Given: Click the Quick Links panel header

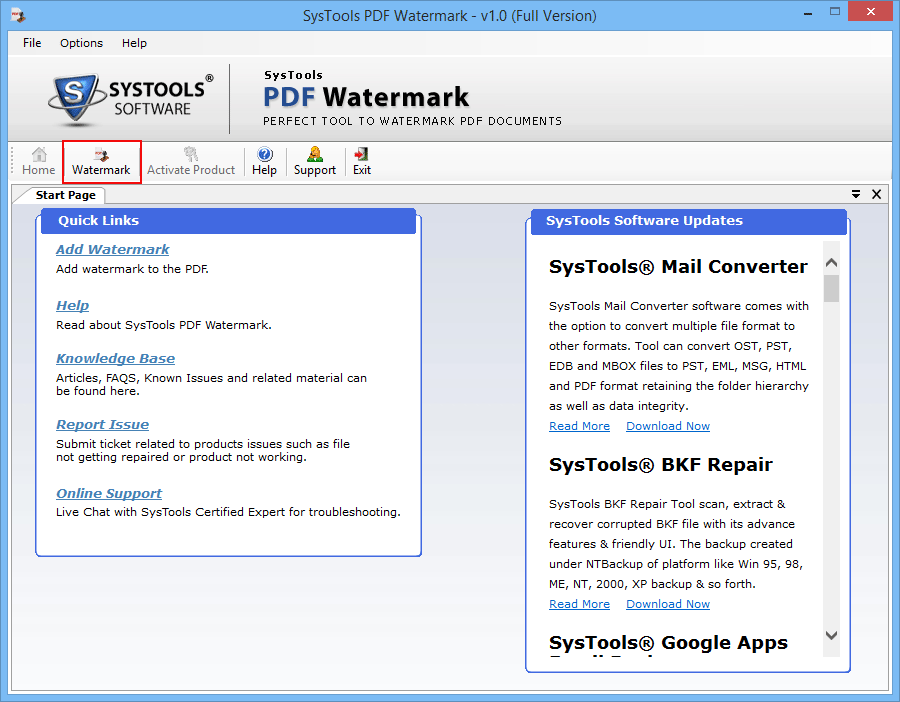Looking at the screenshot, I should tap(228, 221).
